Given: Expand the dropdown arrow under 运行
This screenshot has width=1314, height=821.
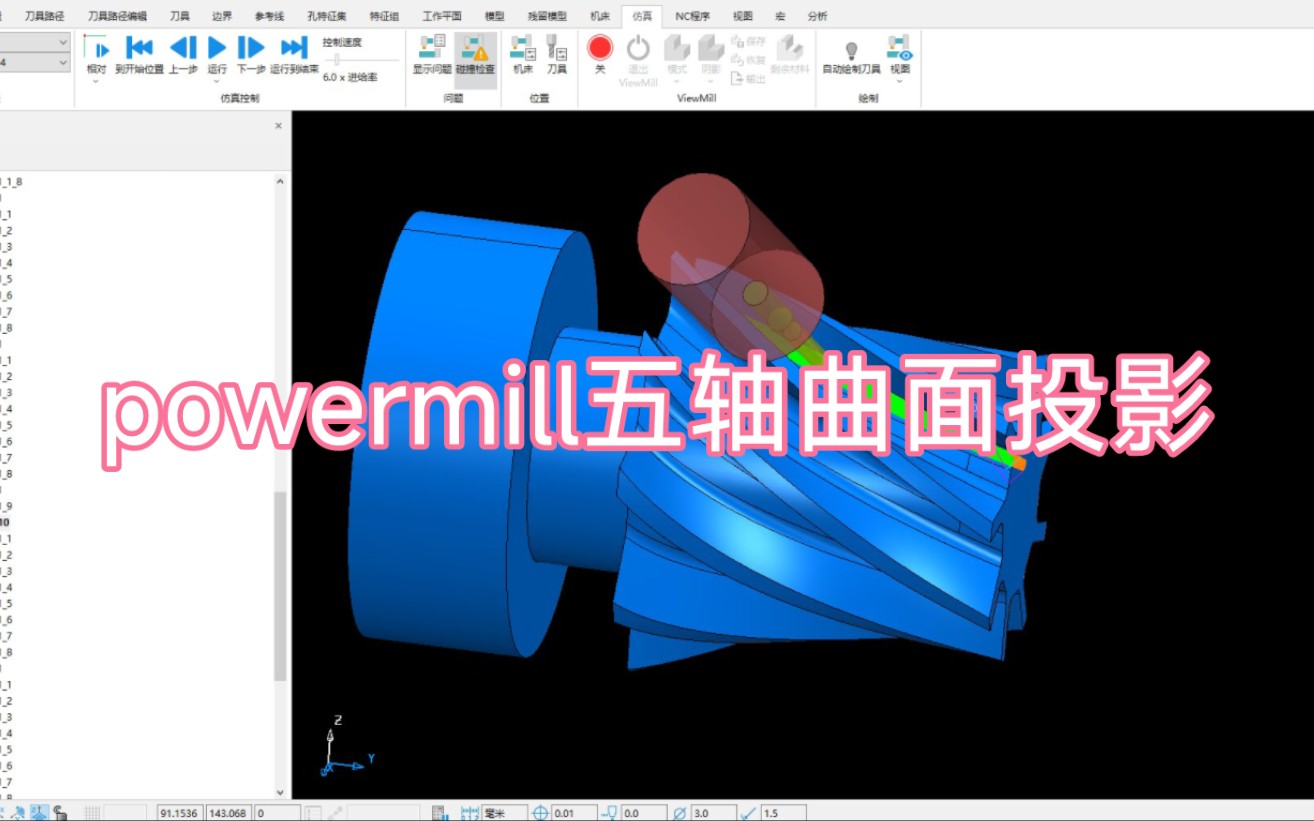Looking at the screenshot, I should coord(217,81).
